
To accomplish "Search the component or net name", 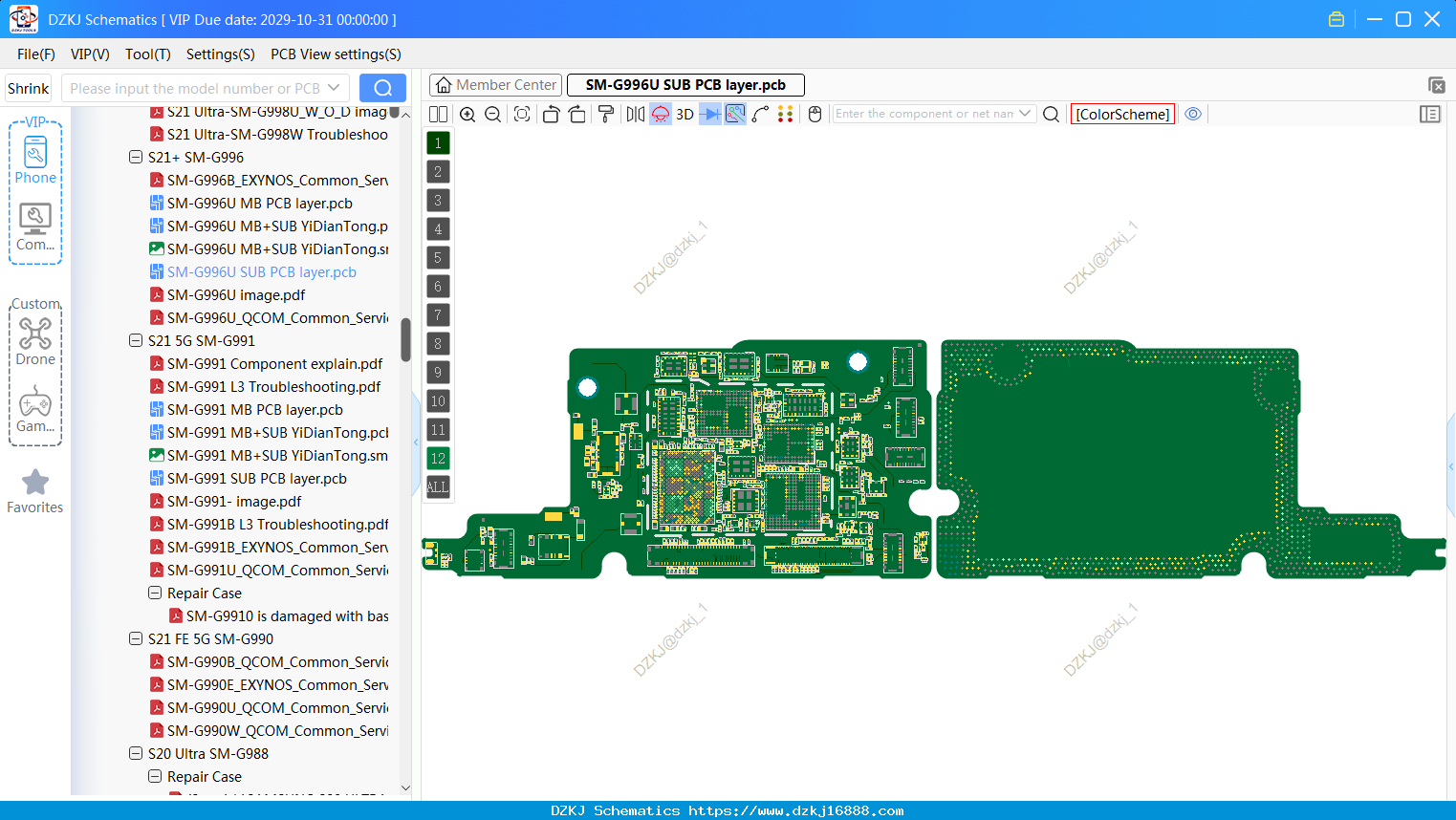I will (1051, 114).
